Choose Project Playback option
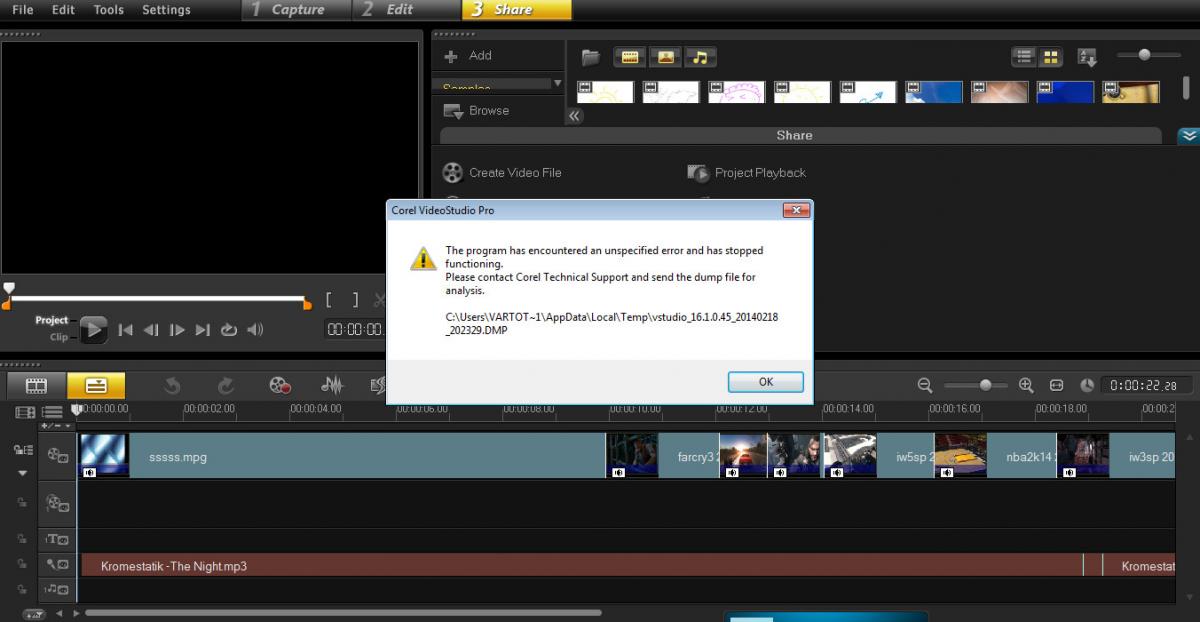 click(747, 173)
